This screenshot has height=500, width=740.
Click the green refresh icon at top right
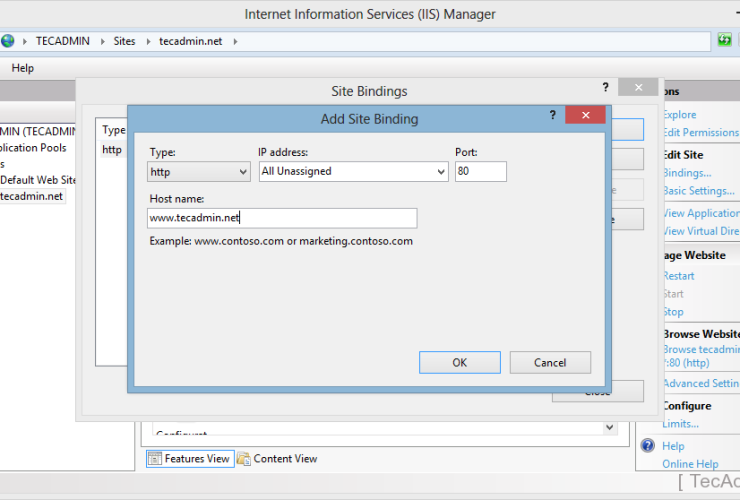(x=725, y=40)
